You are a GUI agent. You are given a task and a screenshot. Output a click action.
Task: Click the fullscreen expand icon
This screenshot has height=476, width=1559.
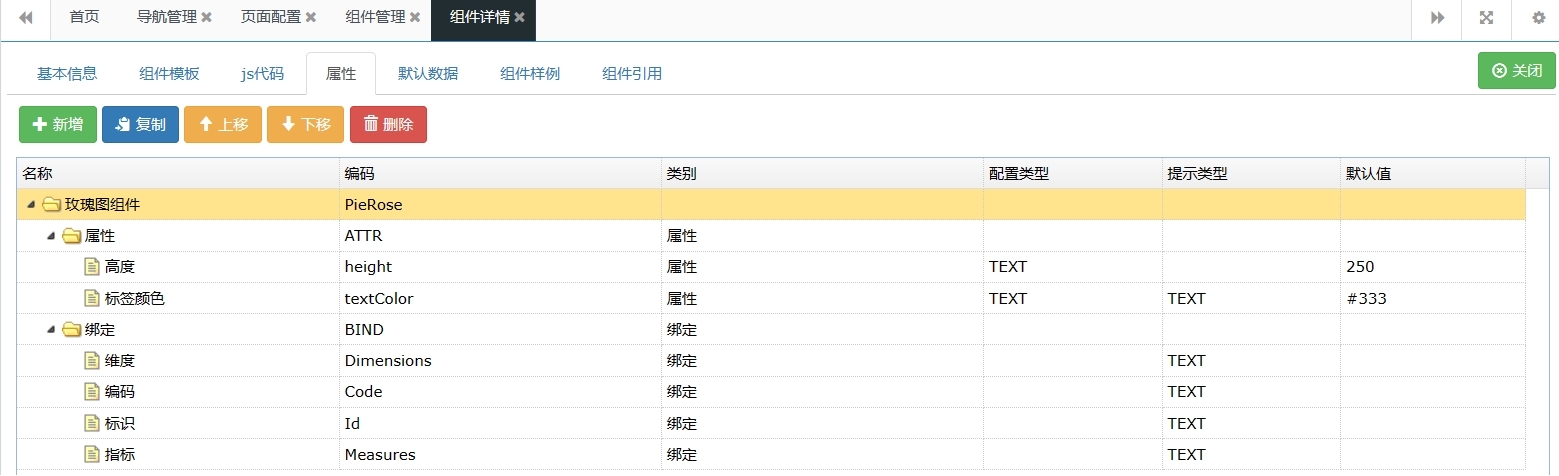(x=1486, y=17)
